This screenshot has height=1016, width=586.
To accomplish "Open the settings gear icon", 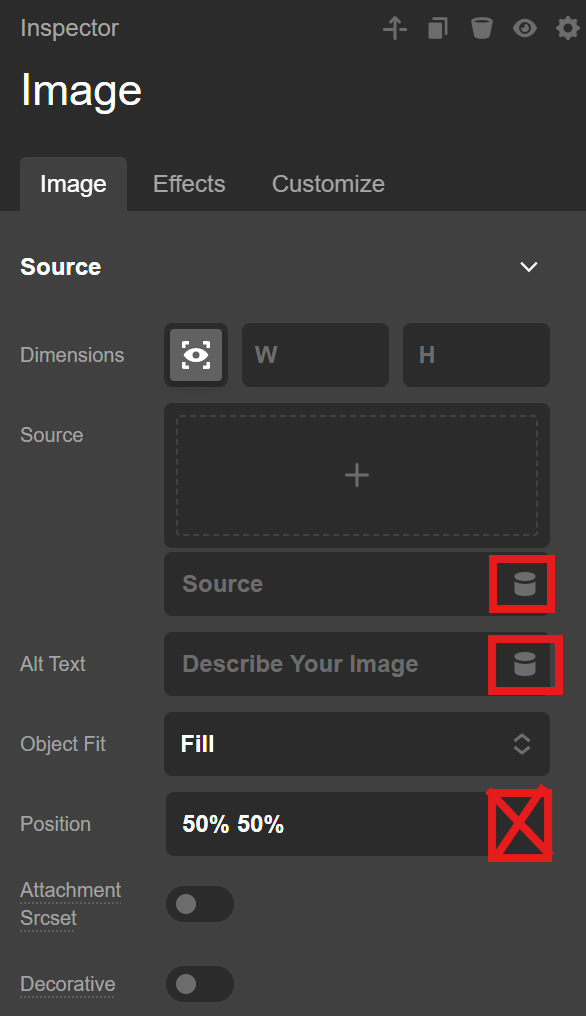I will pyautogui.click(x=568, y=29).
